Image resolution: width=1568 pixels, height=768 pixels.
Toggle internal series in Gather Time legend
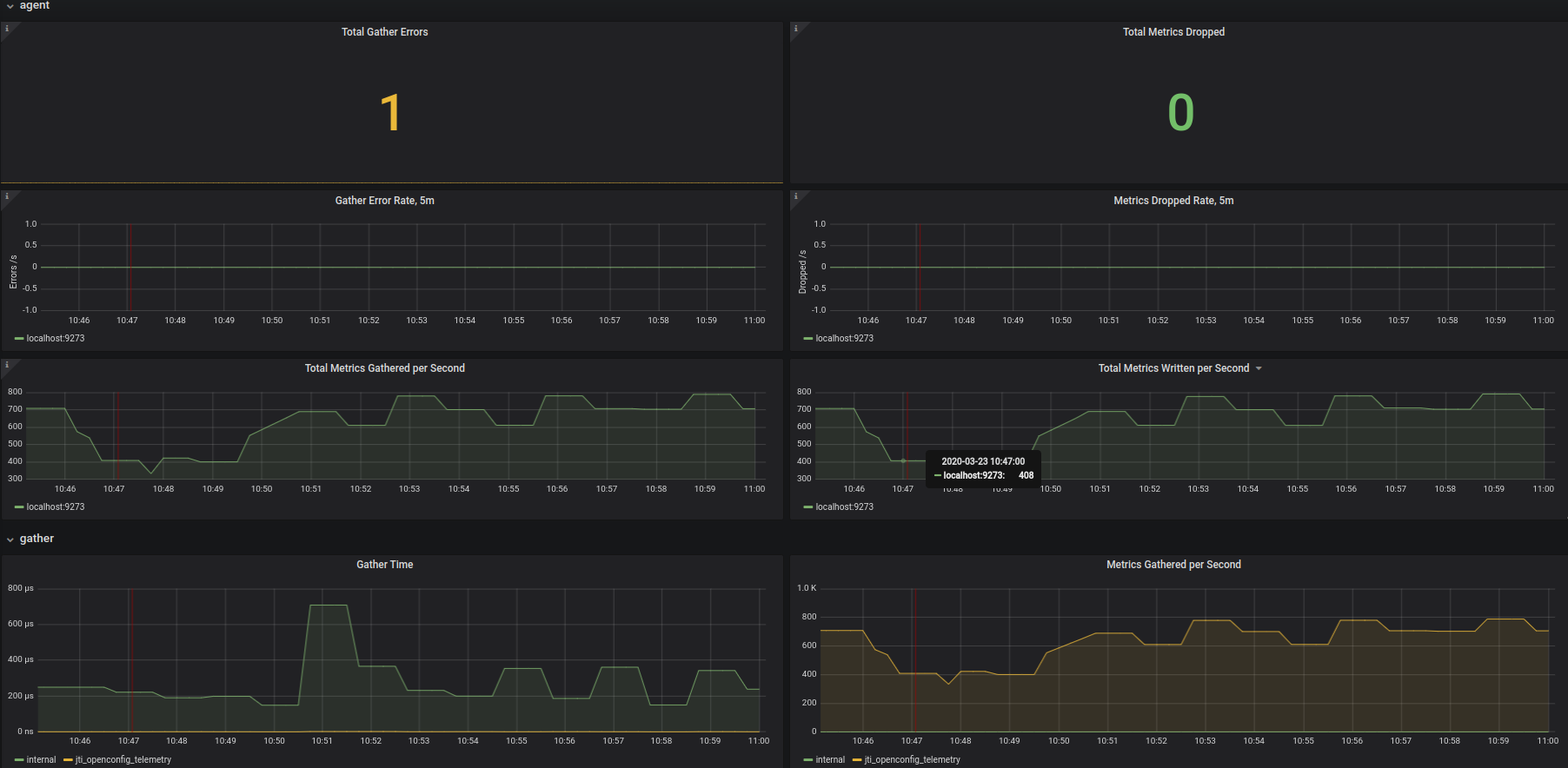point(41,760)
